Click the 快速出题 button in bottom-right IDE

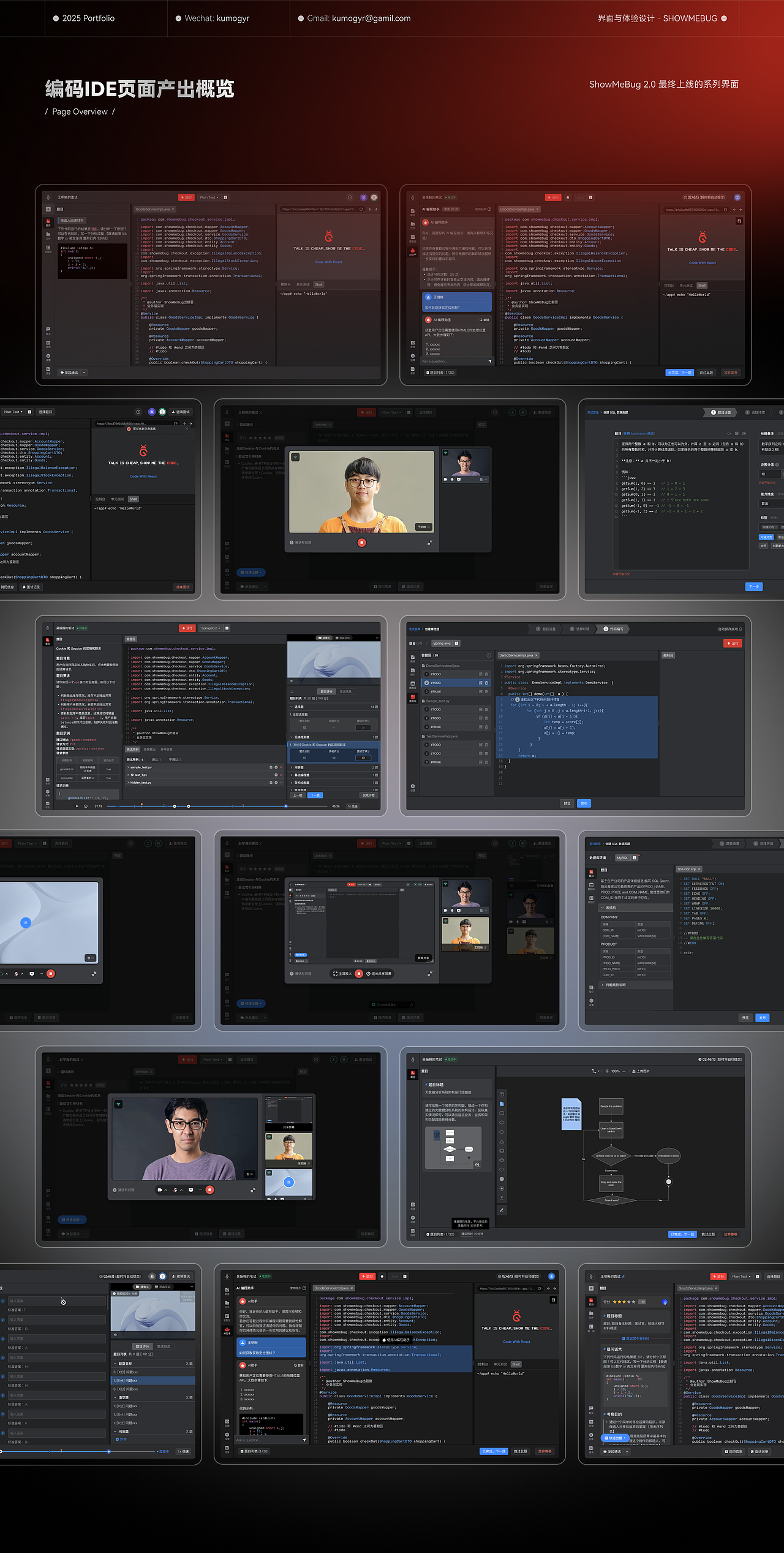click(x=615, y=1438)
